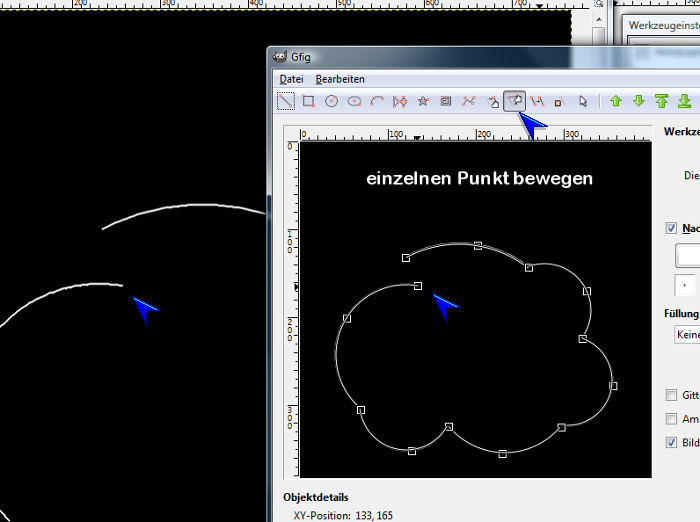This screenshot has width=700, height=522.
Task: Choose the Spiral tool
Action: tap(446, 101)
